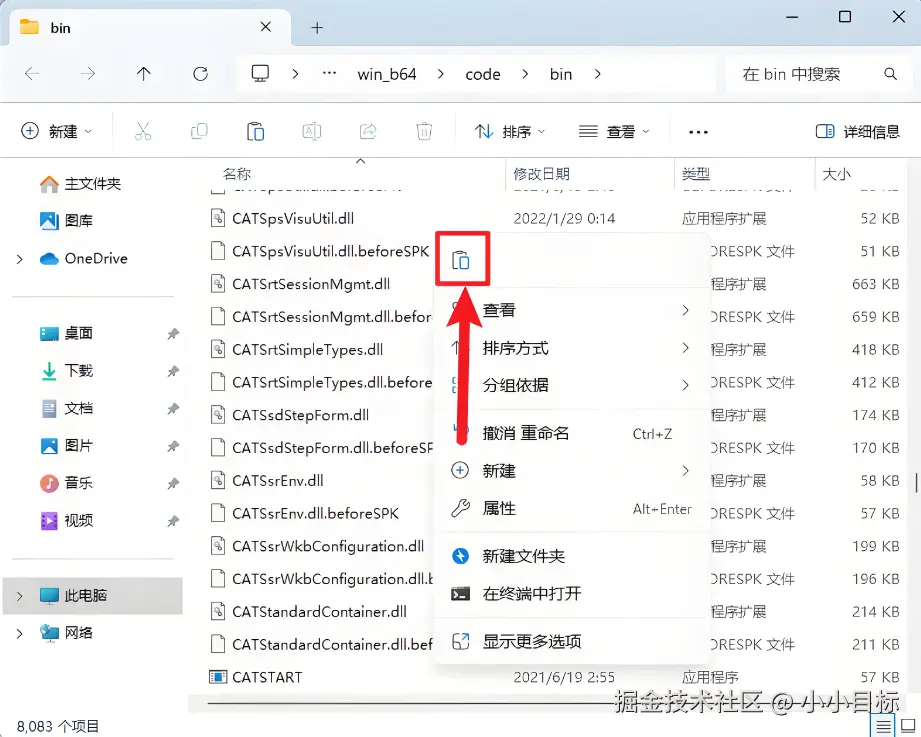921x737 pixels.
Task: Open Videos 视频 in sidebar
Action: (66, 520)
